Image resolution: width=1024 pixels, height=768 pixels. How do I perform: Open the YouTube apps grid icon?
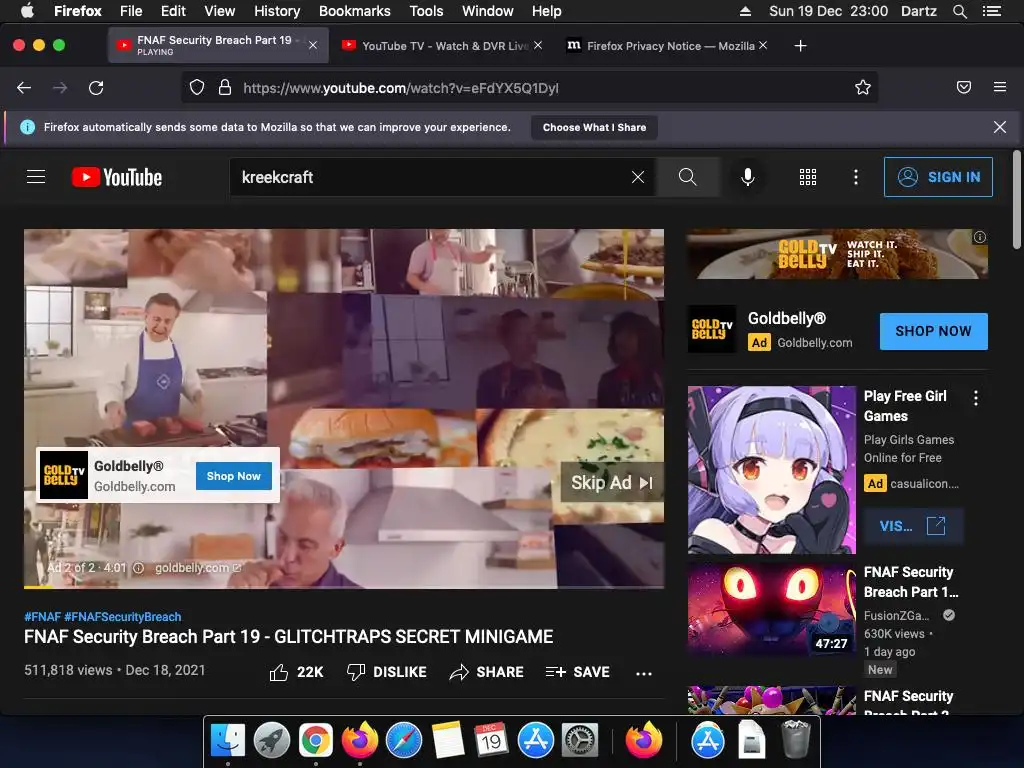click(x=808, y=177)
